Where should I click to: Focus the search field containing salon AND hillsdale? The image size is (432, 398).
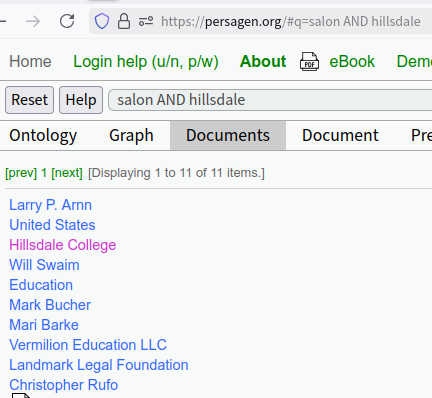pos(270,100)
